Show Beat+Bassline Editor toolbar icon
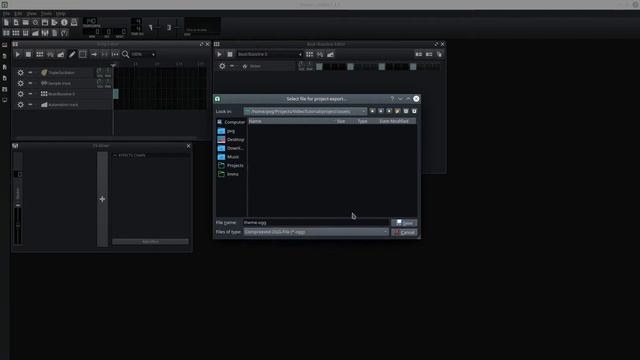This screenshot has width=640, height=360. [x=16, y=33]
